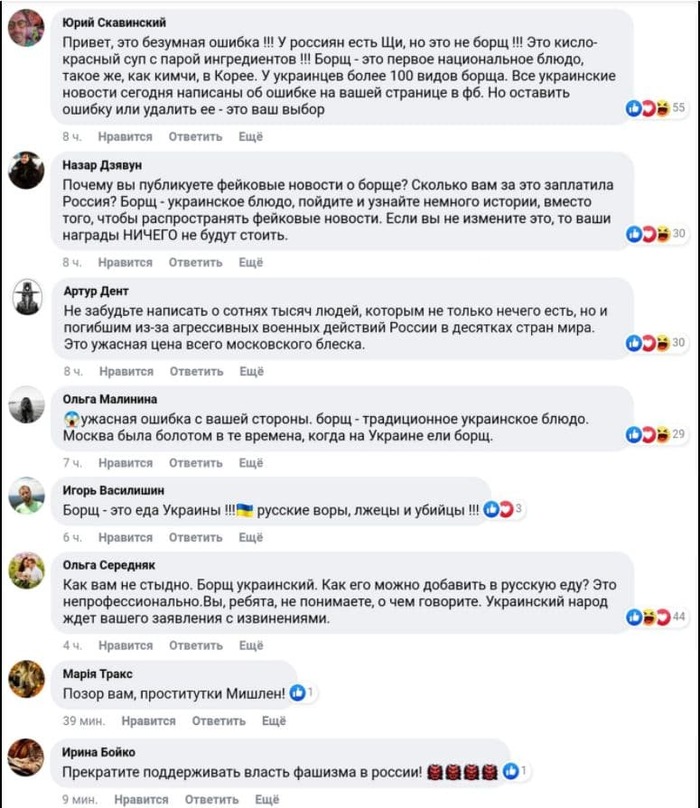View reaction icons on Назар Дзявун's comment
The height and width of the screenshot is (808, 700).
(655, 233)
